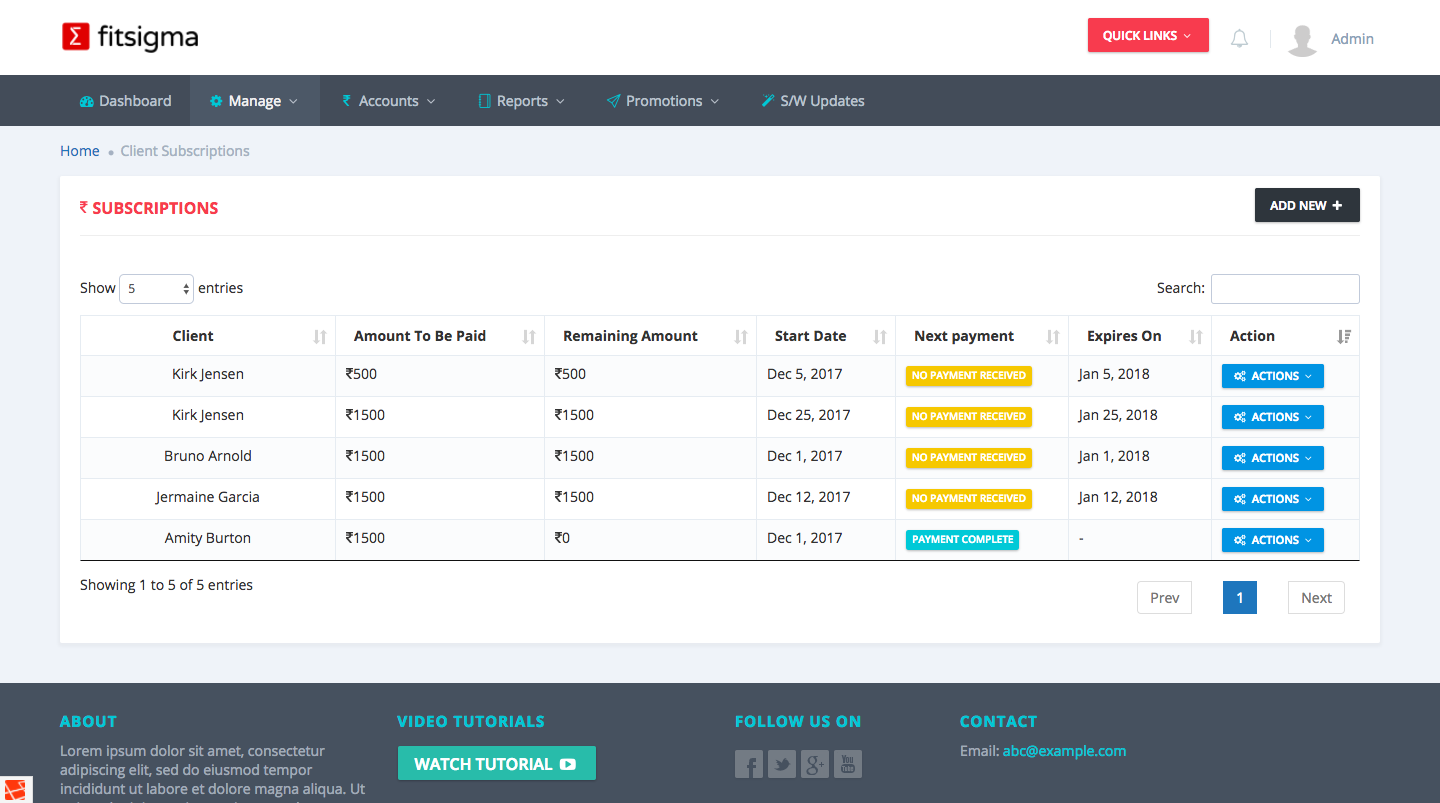Expand the Quick Links dropdown
Image resolution: width=1440 pixels, height=803 pixels.
(x=1147, y=36)
